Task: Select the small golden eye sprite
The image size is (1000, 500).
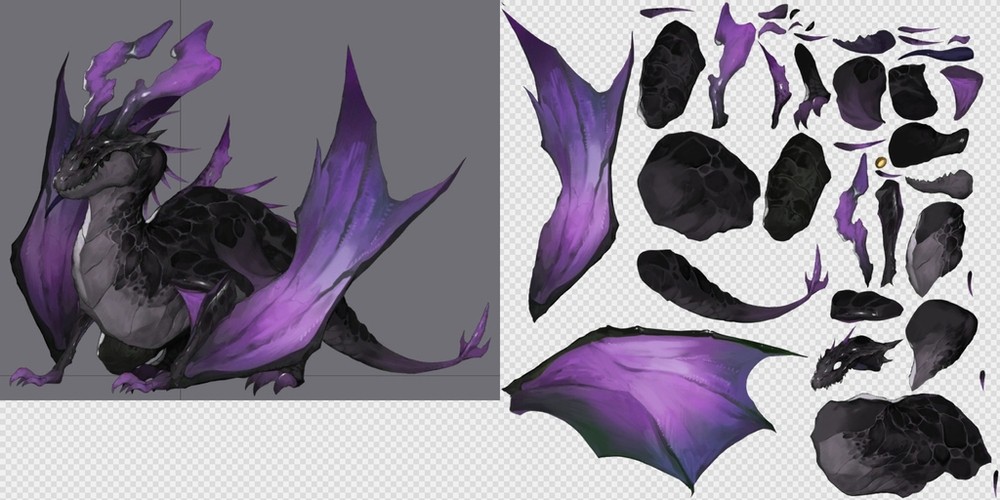Action: [x=880, y=161]
